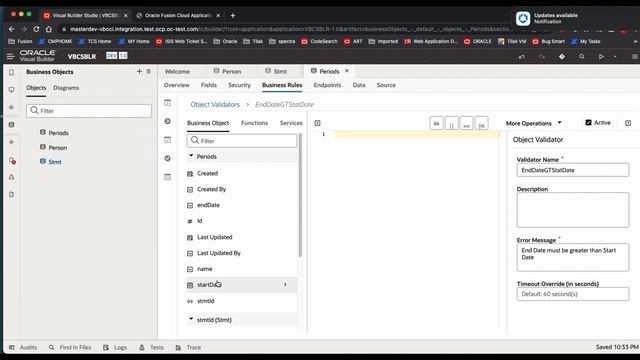Open Find in Files in bottom bar

[70, 347]
